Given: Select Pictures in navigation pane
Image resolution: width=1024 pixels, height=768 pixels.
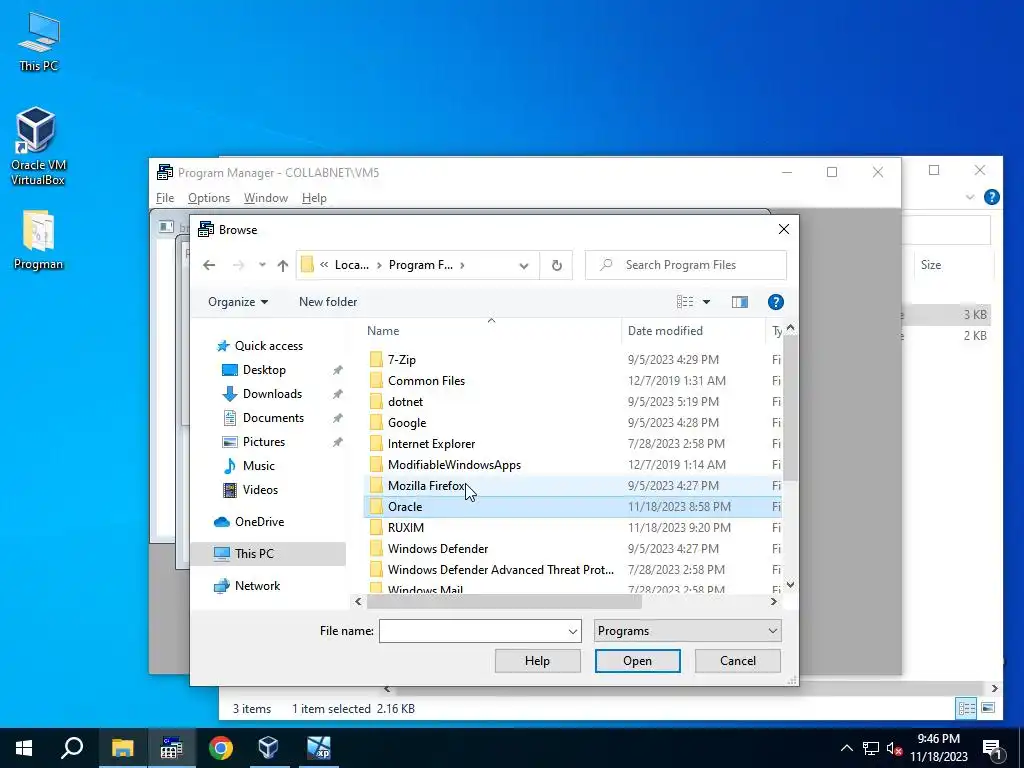Looking at the screenshot, I should tap(263, 442).
